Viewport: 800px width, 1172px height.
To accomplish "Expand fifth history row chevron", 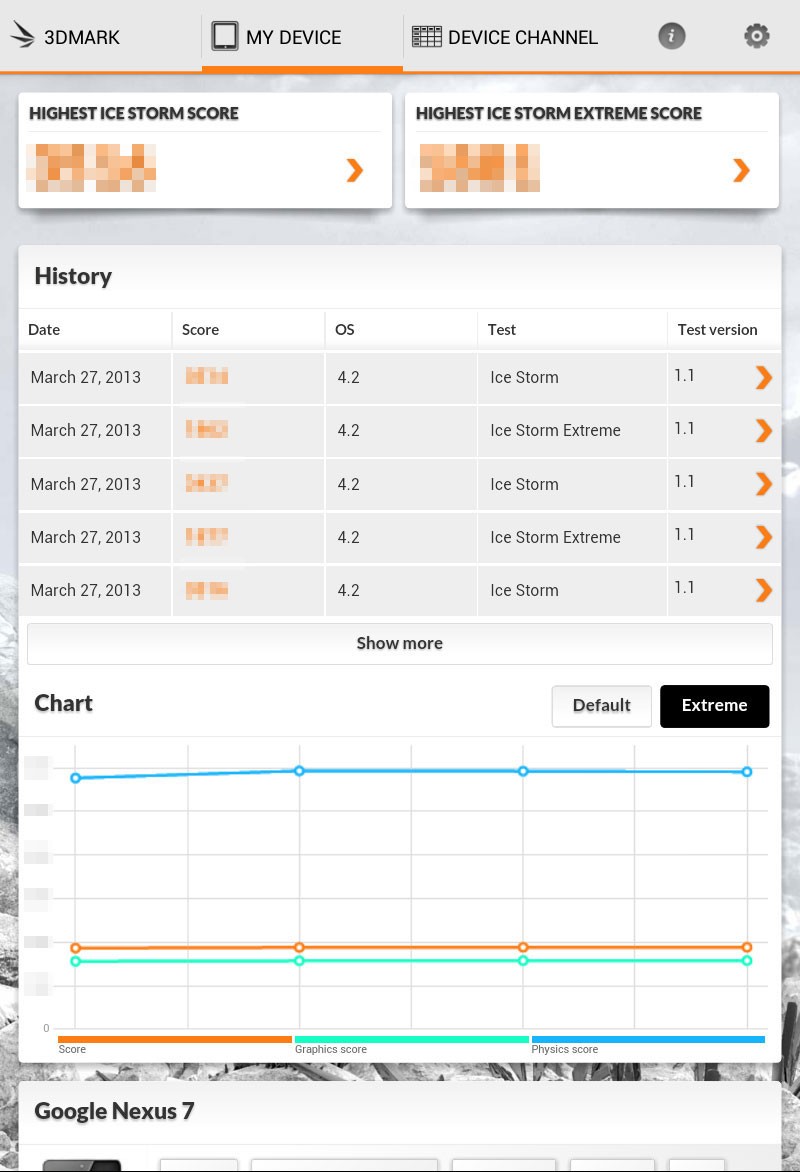I will click(x=763, y=590).
